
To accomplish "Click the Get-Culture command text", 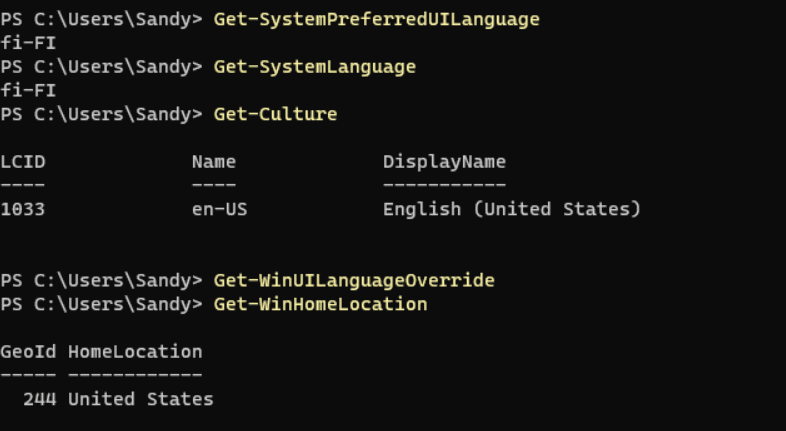I will click(276, 114).
